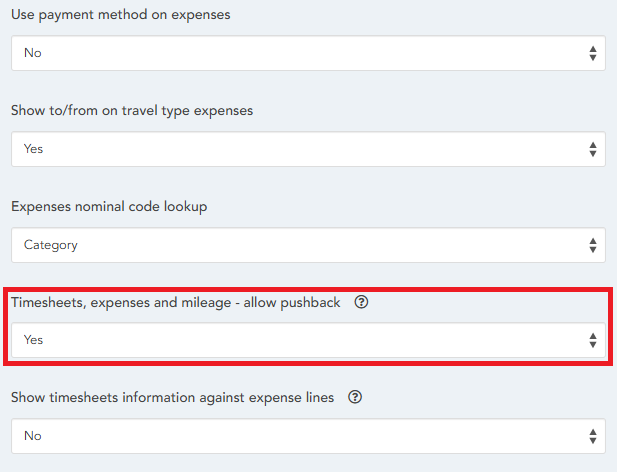Screen dimensions: 617x472
Task: Click 'Show timesheets information against expense lines' label
Action: (172, 397)
